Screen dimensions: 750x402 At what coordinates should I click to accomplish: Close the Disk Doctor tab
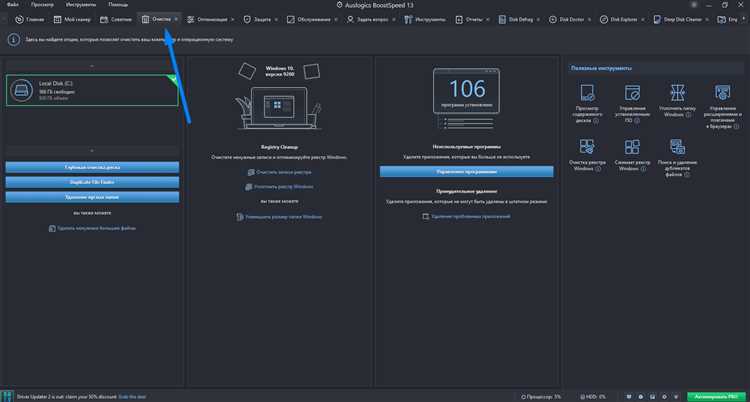pyautogui.click(x=590, y=20)
